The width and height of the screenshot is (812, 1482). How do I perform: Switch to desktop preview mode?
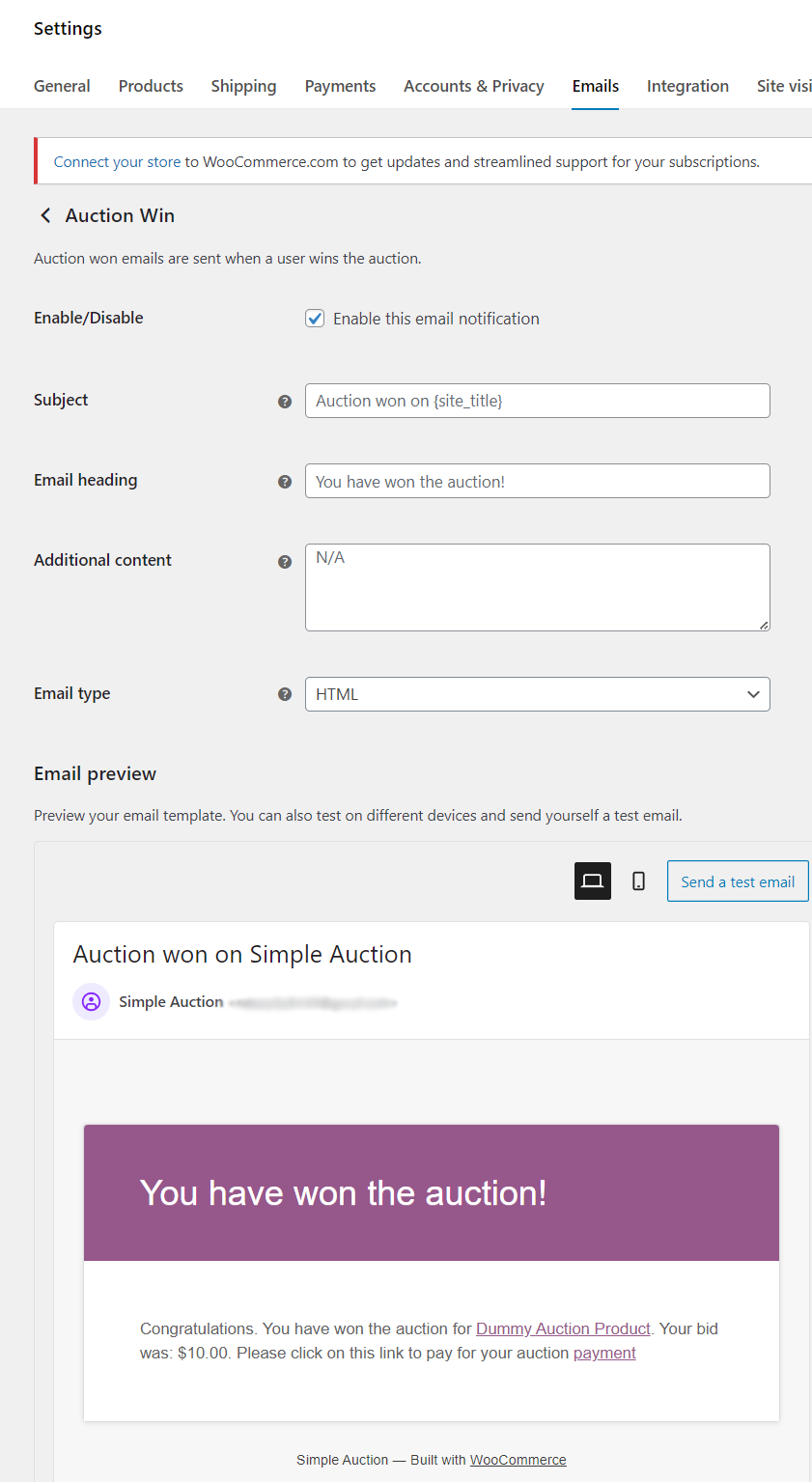[593, 881]
